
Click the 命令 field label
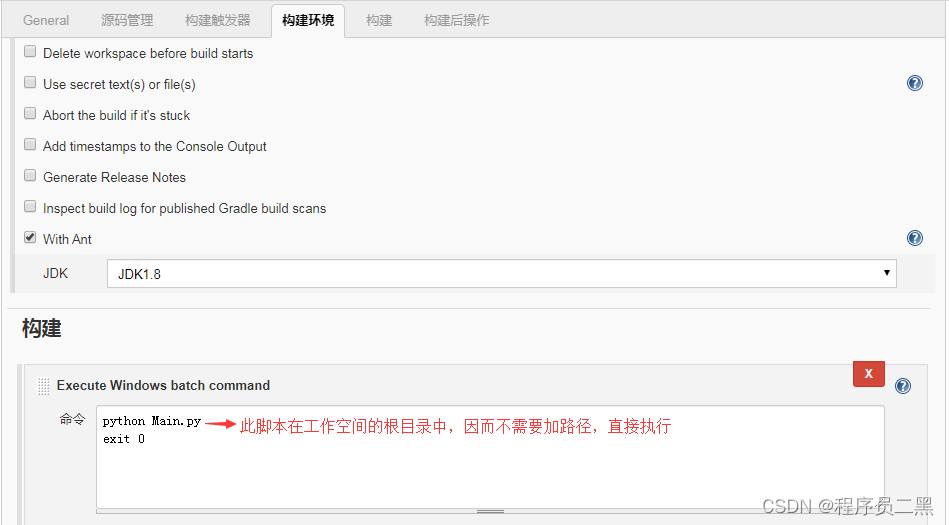click(x=72, y=419)
